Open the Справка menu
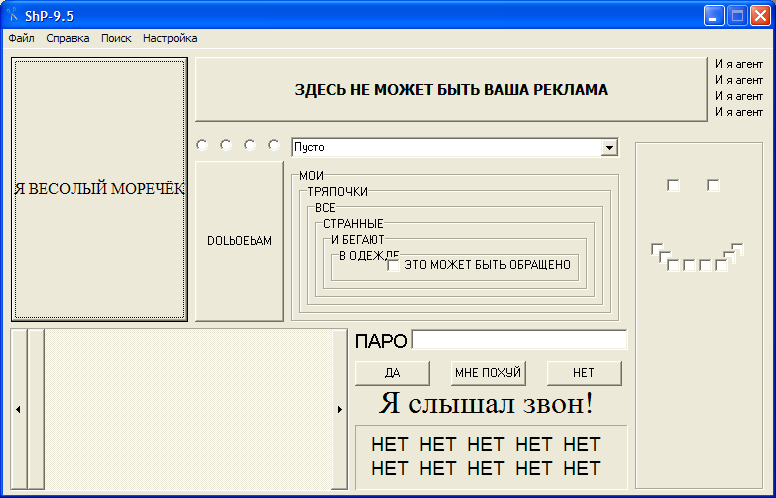This screenshot has height=498, width=776. click(68, 38)
